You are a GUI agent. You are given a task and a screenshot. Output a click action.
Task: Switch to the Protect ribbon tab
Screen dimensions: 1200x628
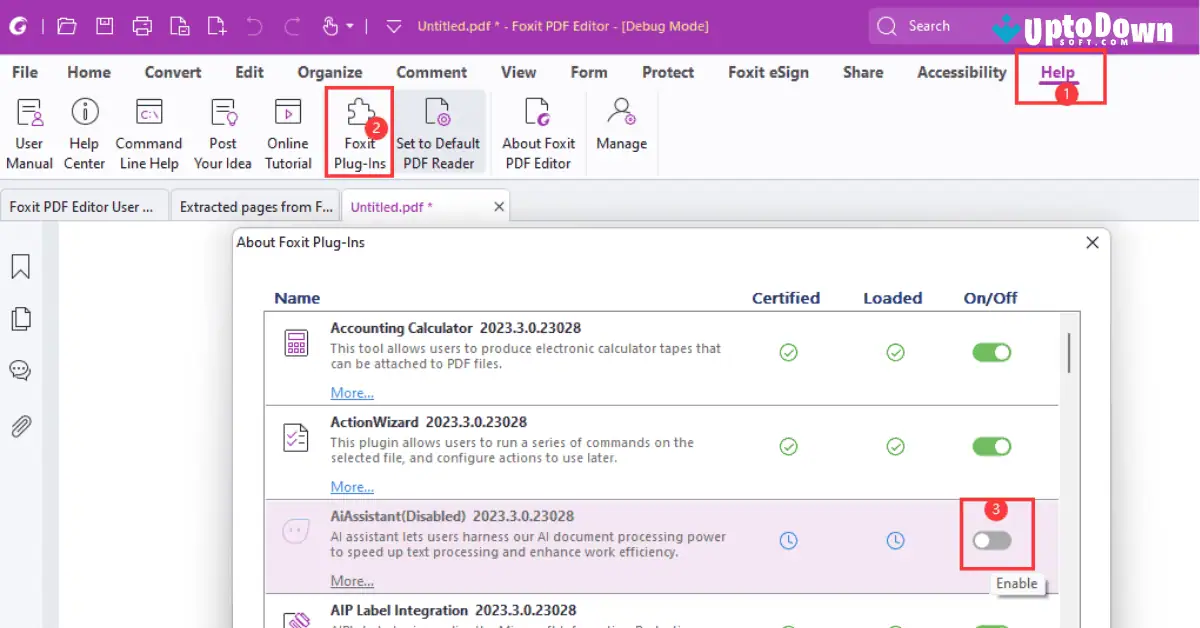click(x=667, y=72)
